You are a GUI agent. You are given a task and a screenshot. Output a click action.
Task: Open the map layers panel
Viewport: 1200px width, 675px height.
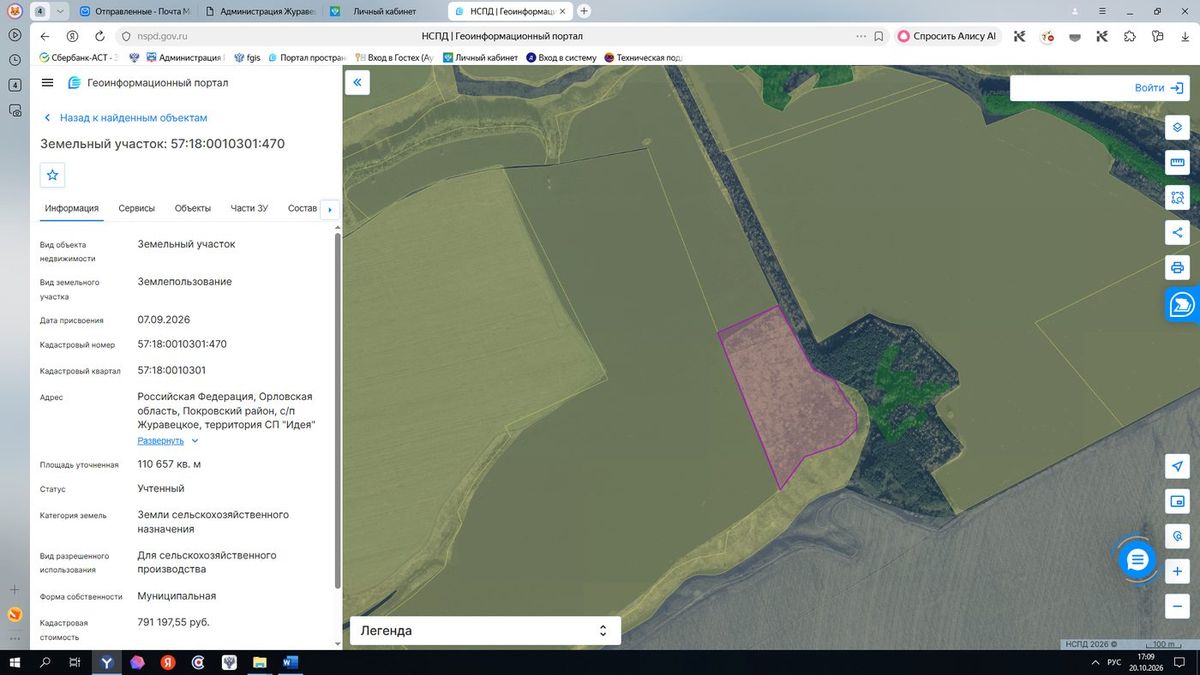[1177, 128]
